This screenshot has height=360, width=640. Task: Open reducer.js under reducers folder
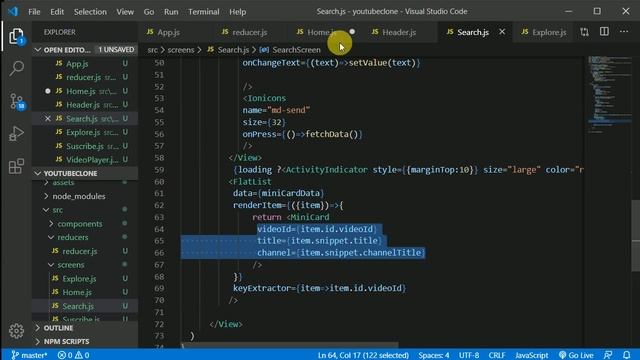click(x=85, y=251)
